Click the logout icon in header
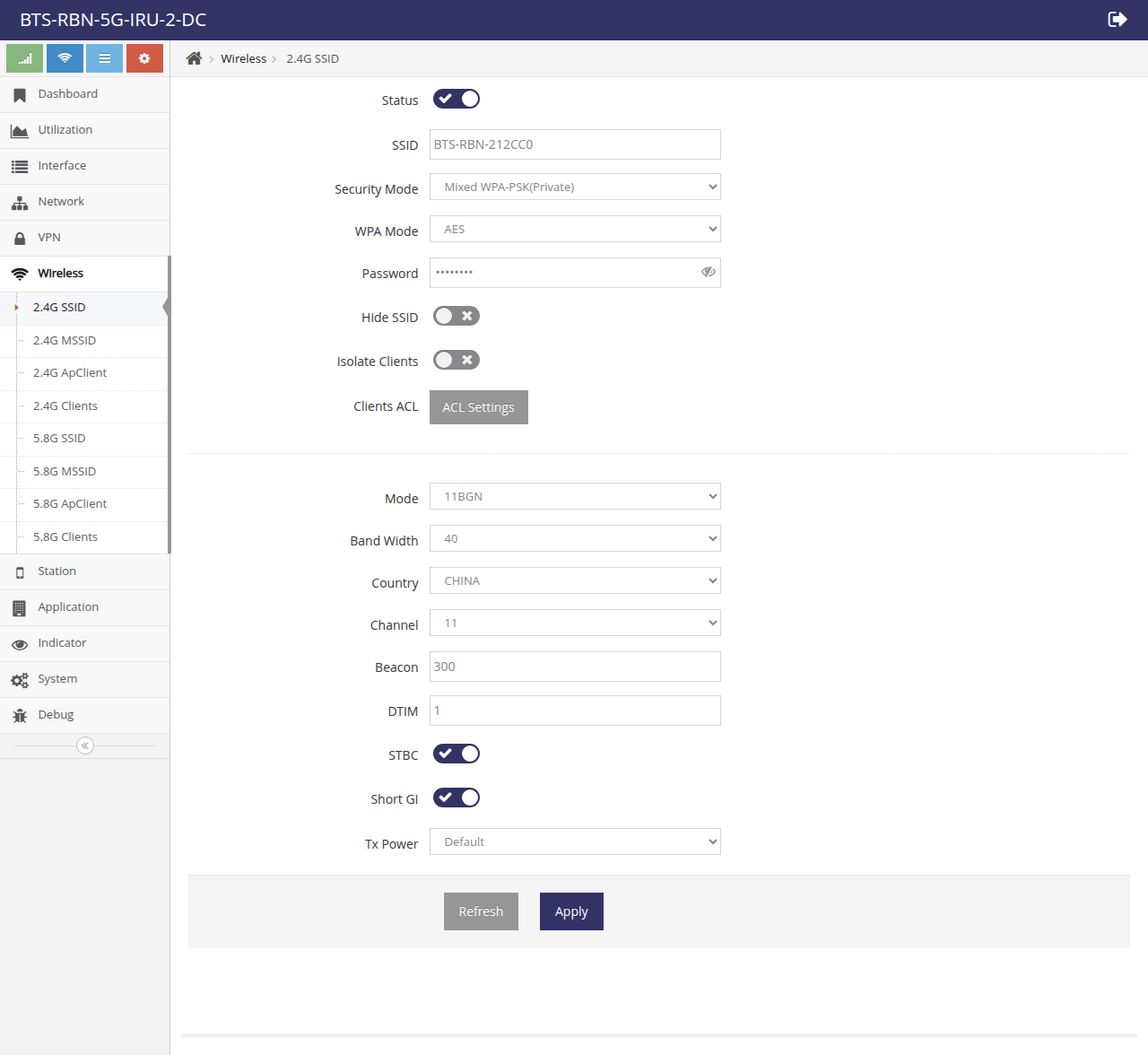The width and height of the screenshot is (1148, 1055). coord(1118,19)
